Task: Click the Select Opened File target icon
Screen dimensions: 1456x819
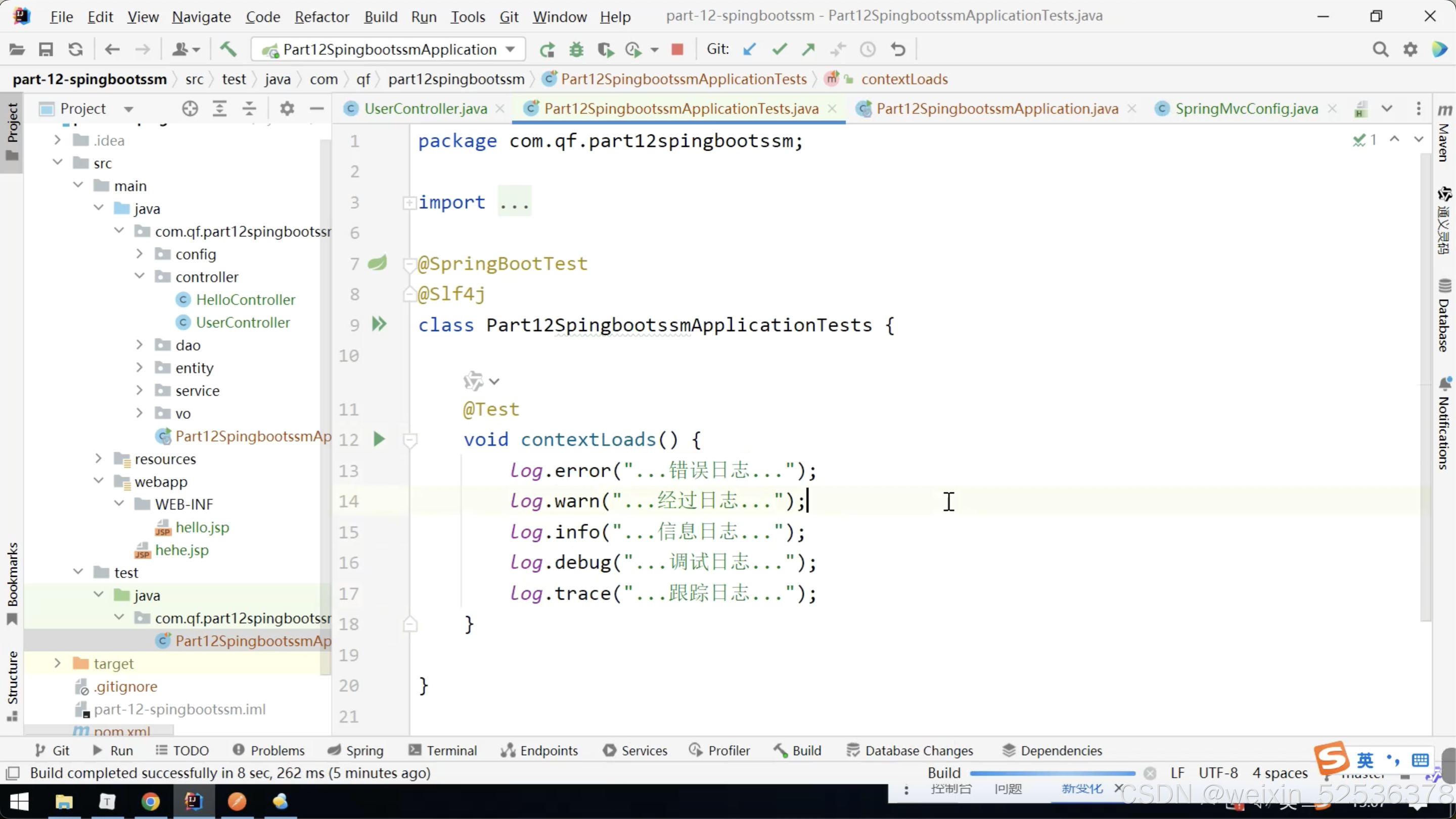Action: point(190,109)
